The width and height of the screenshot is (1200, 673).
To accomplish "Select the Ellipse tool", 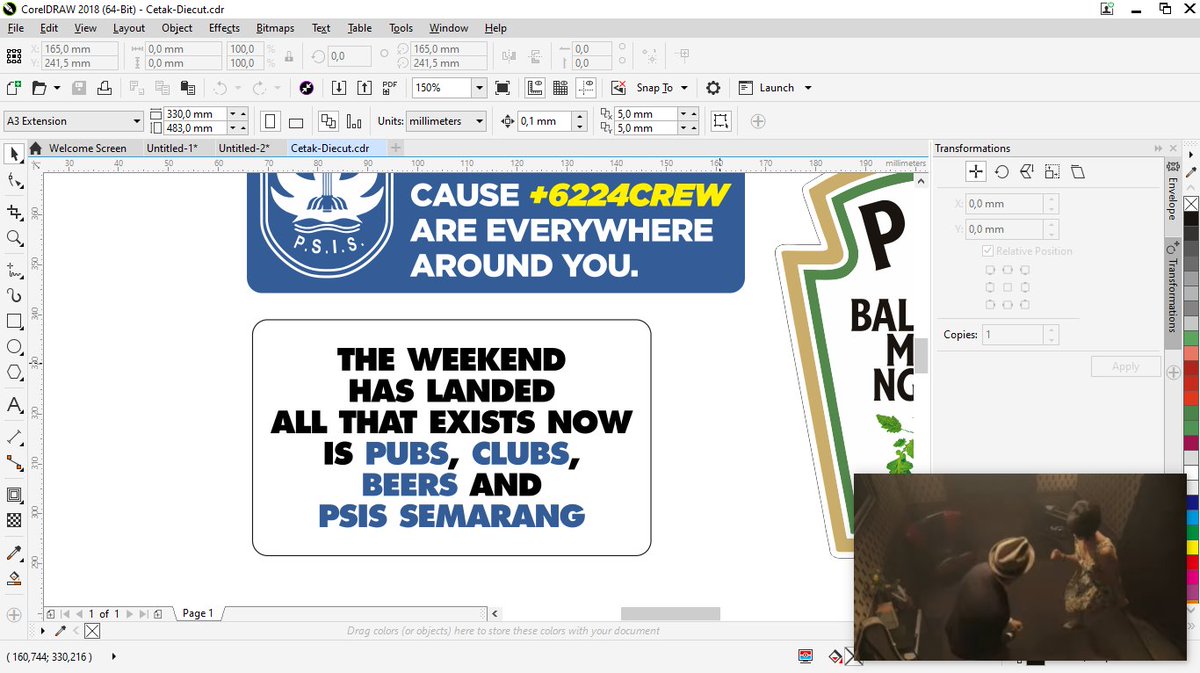I will pos(14,347).
